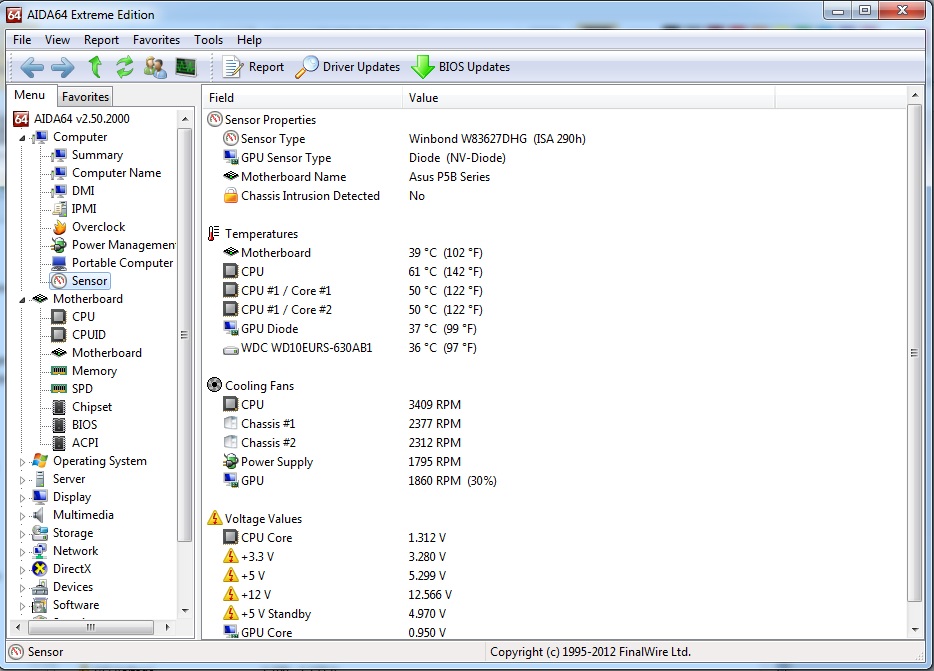Click the tree pane horizontal scrollbar
The image size is (934, 671).
[x=91, y=627]
